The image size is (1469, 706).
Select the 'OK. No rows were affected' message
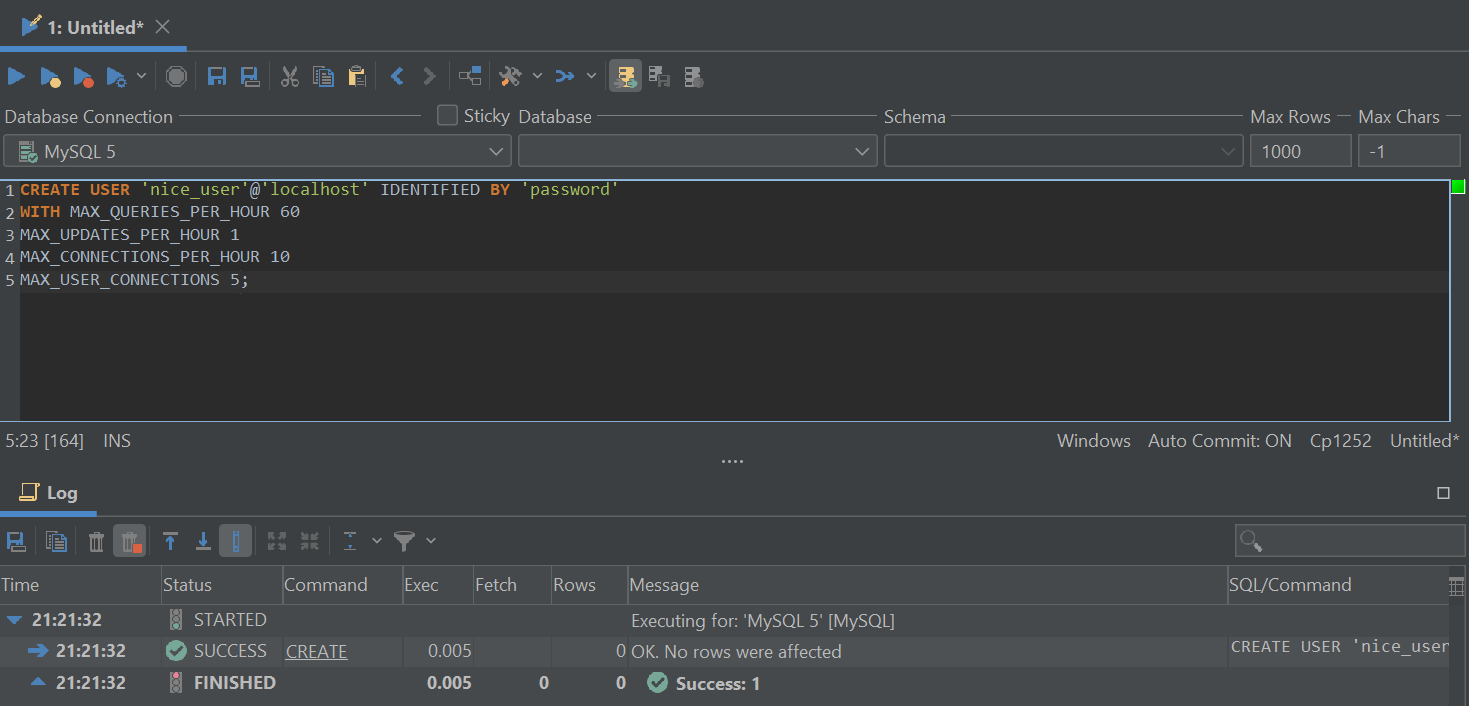pyautogui.click(x=736, y=652)
